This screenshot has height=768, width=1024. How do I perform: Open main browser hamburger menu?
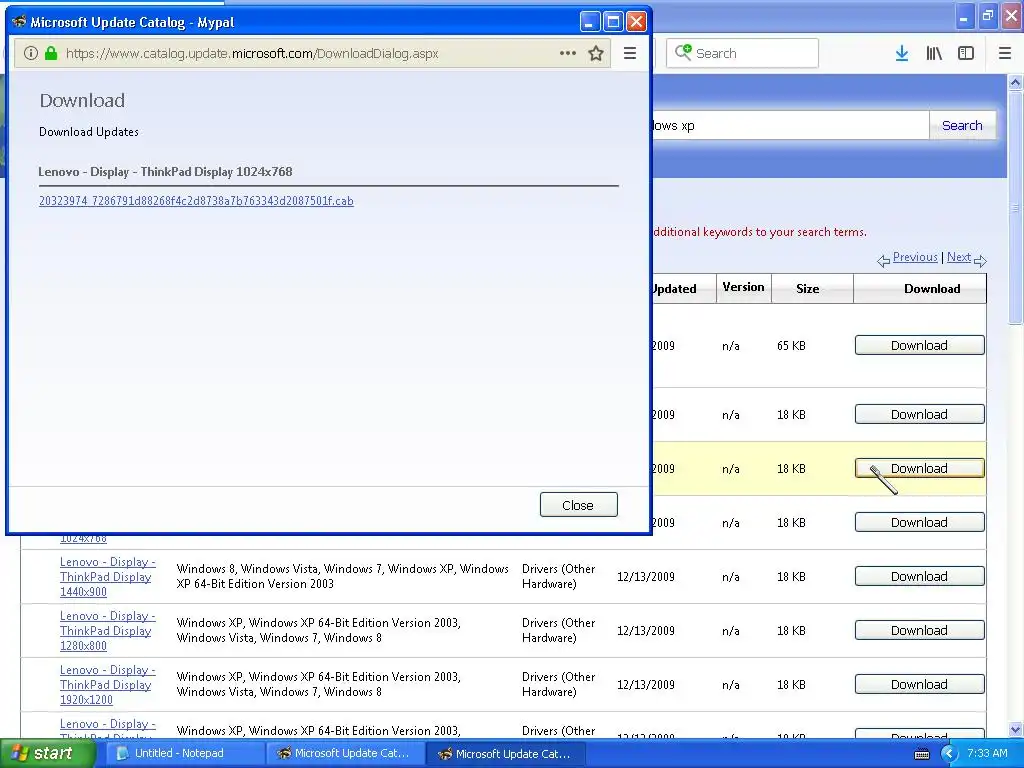1005,54
